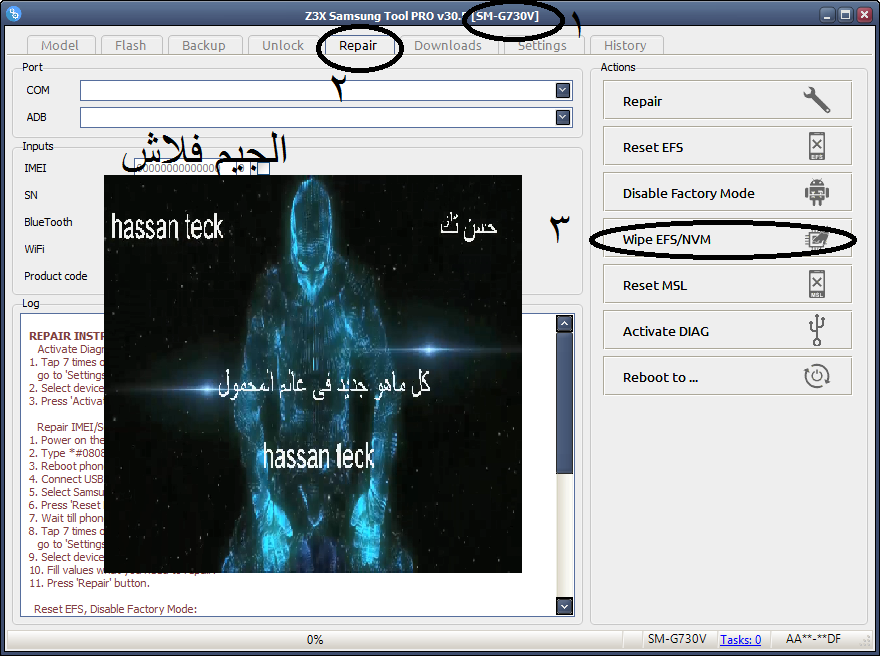The width and height of the screenshot is (880, 656).
Task: Open the Downloads tab
Action: click(448, 45)
